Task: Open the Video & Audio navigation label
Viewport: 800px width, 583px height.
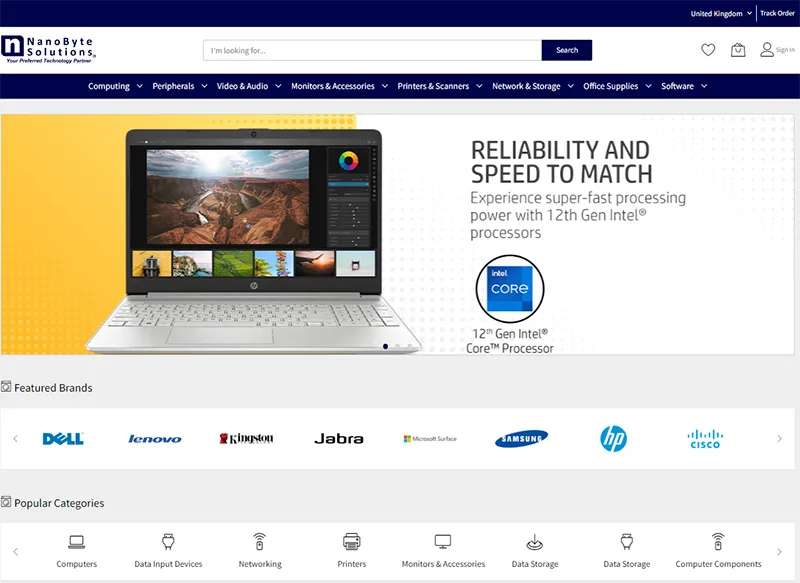Action: (242, 86)
